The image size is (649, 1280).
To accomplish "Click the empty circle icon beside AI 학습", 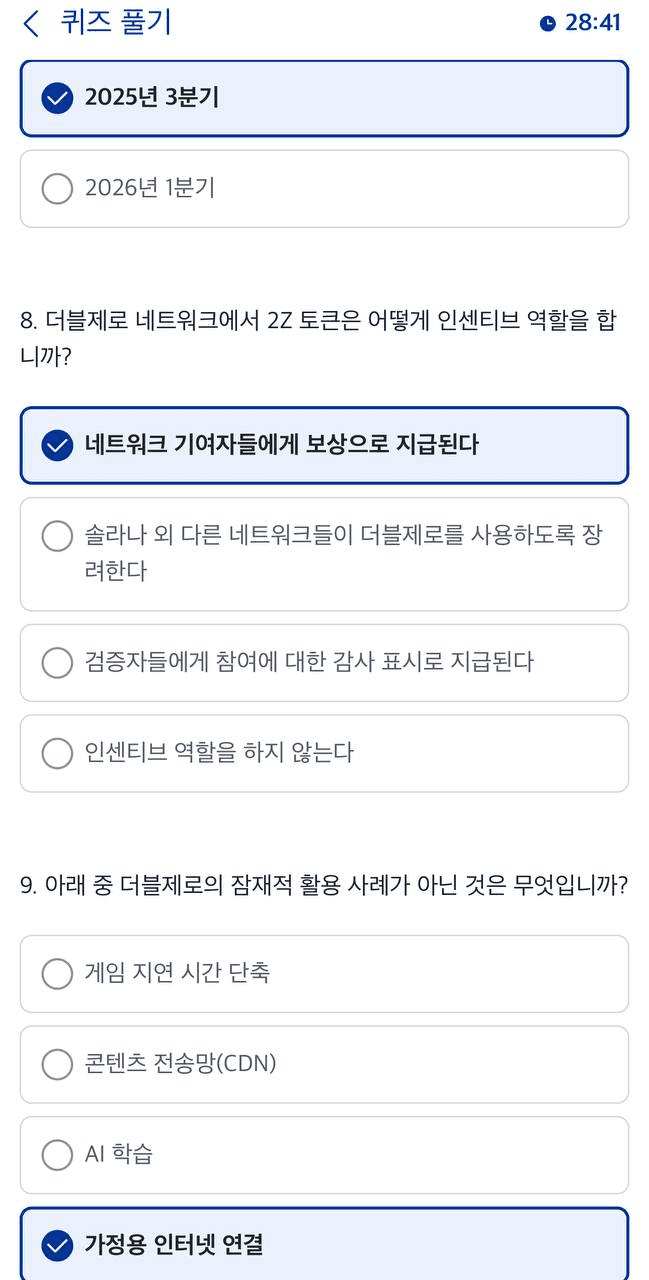I will click(x=58, y=1155).
